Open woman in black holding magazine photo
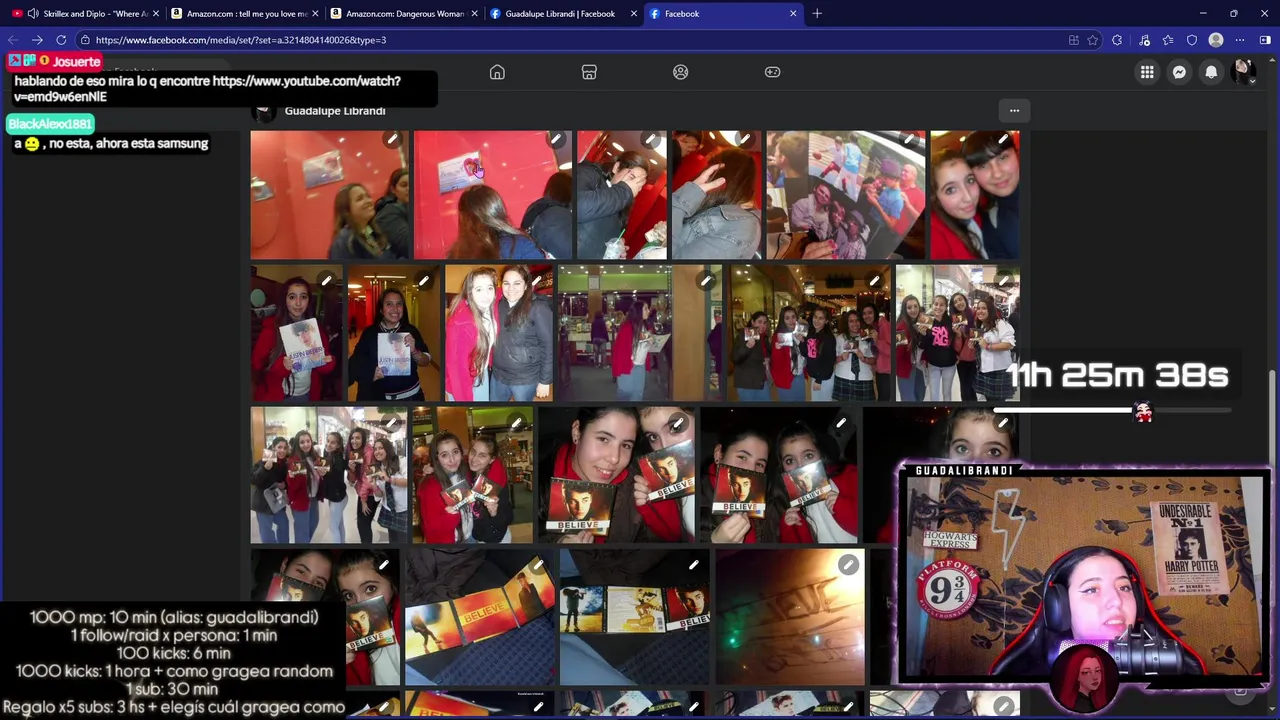The height and width of the screenshot is (720, 1280). 394,334
